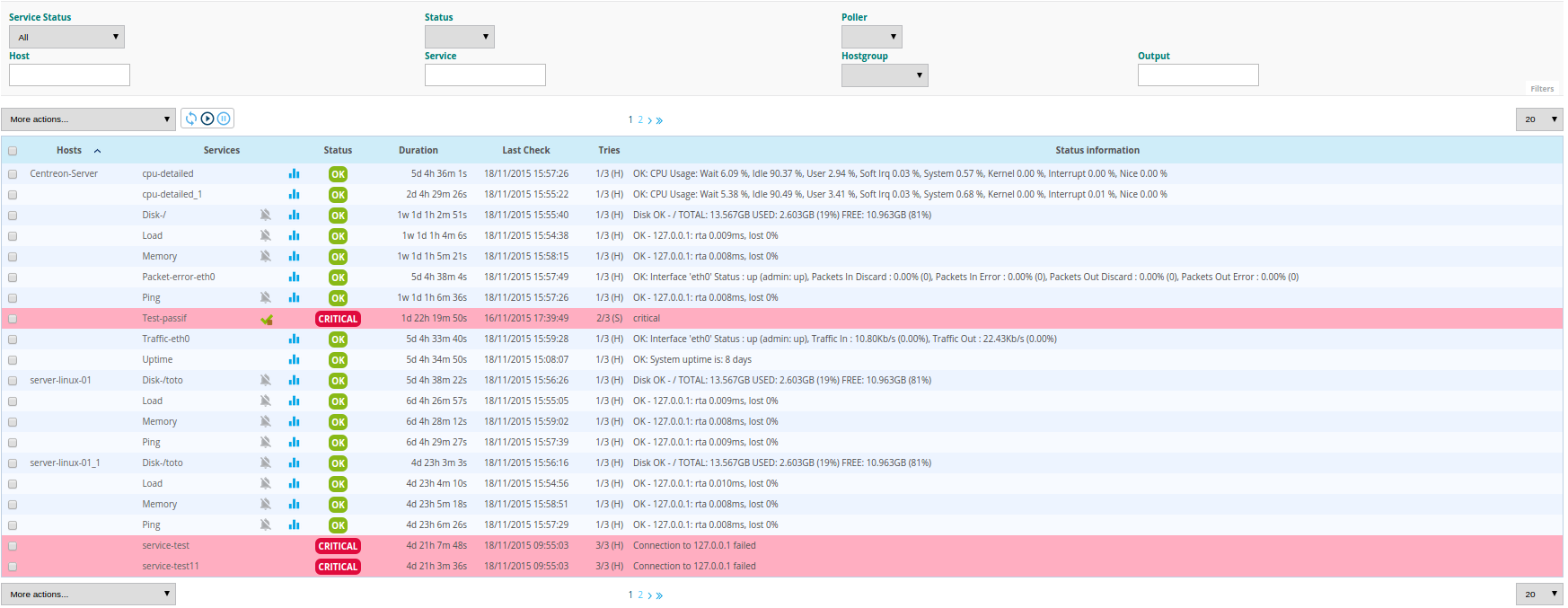Screen dimensions: 1568x608
Task: Open top page-size dropdown showing 20
Action: [1539, 119]
